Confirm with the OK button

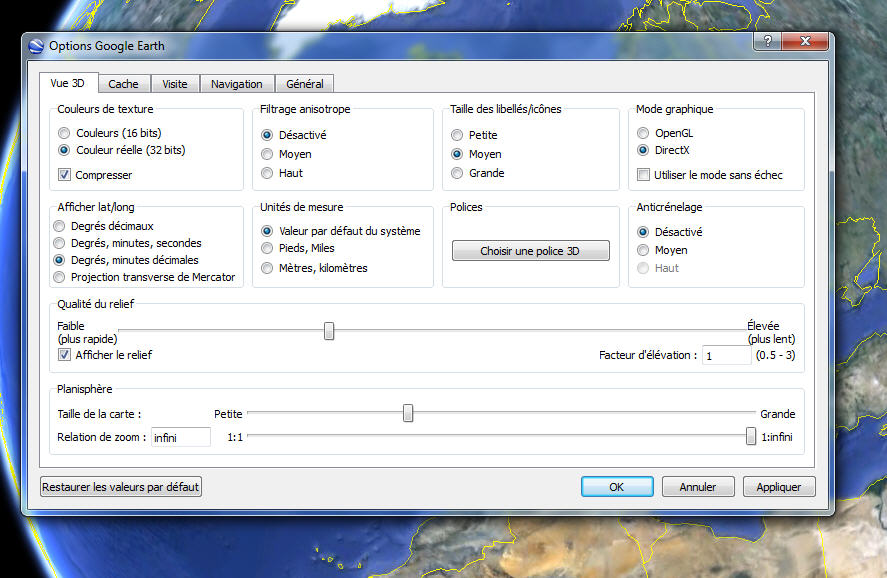click(x=617, y=487)
